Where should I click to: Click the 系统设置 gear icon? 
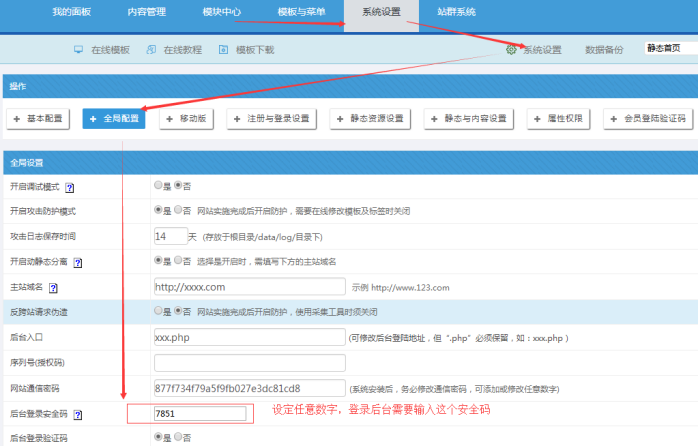click(511, 49)
